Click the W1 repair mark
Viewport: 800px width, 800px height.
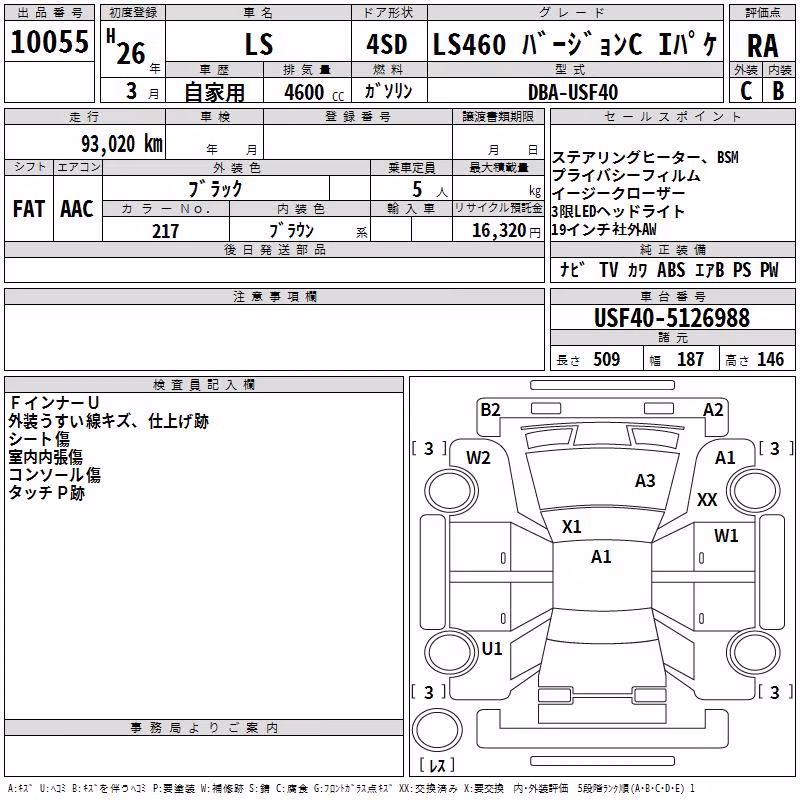(726, 535)
